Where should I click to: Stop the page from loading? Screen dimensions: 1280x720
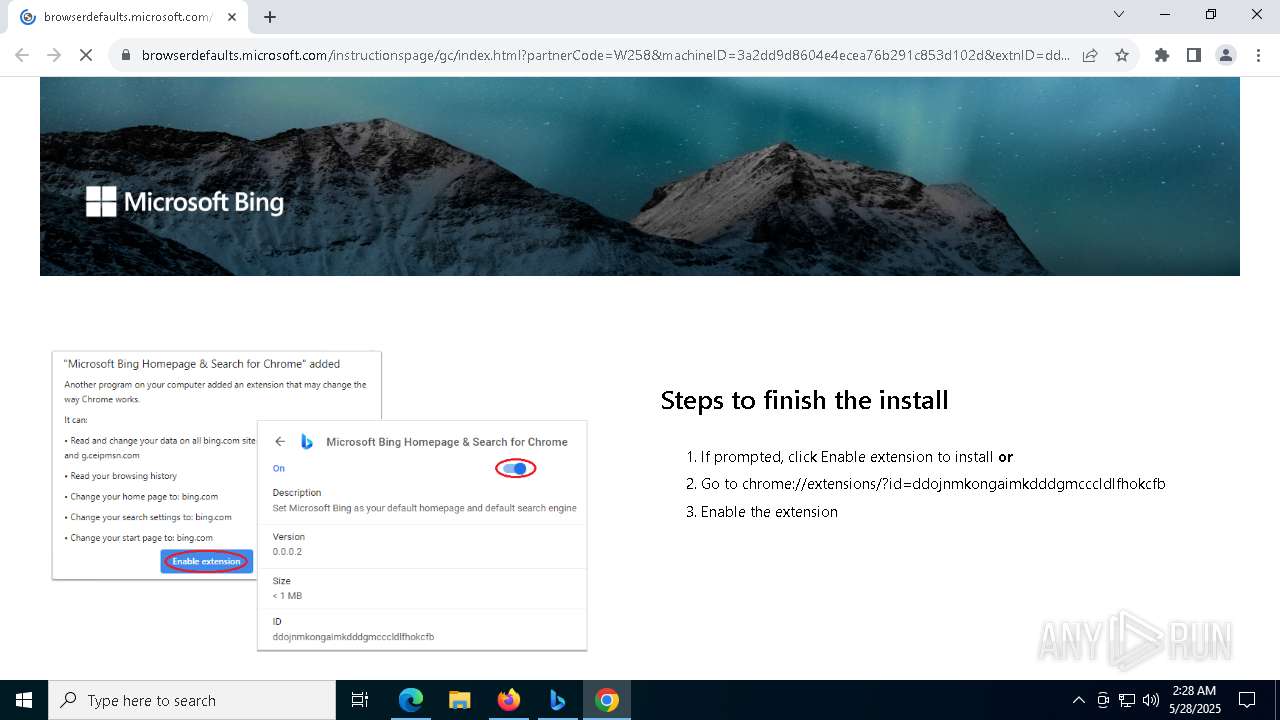[86, 55]
